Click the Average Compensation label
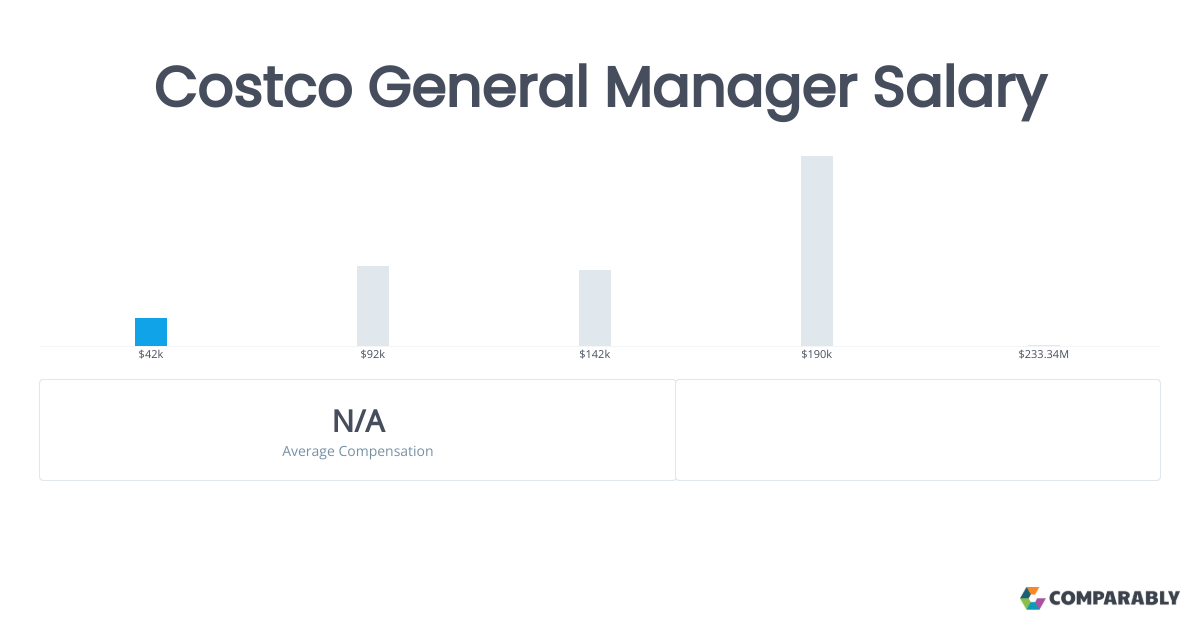The width and height of the screenshot is (1200, 630). (358, 451)
